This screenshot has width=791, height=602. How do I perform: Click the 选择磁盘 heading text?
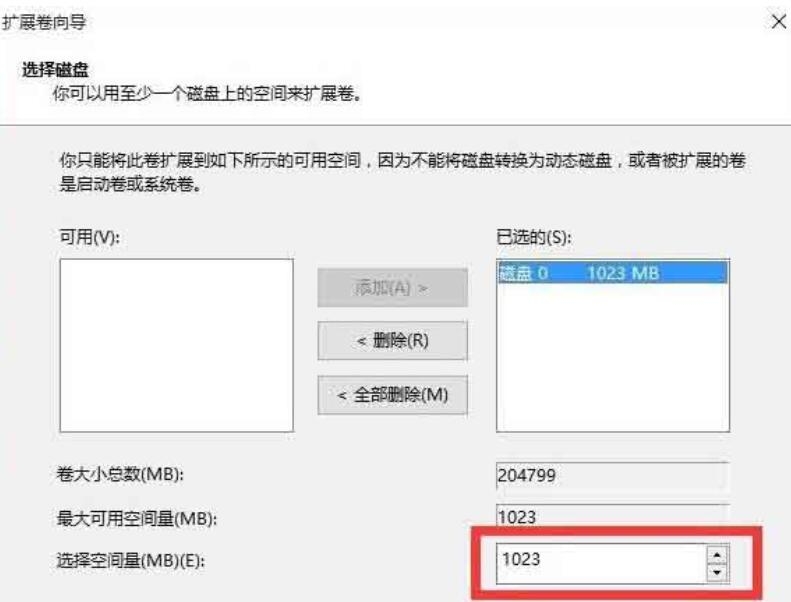pos(55,70)
